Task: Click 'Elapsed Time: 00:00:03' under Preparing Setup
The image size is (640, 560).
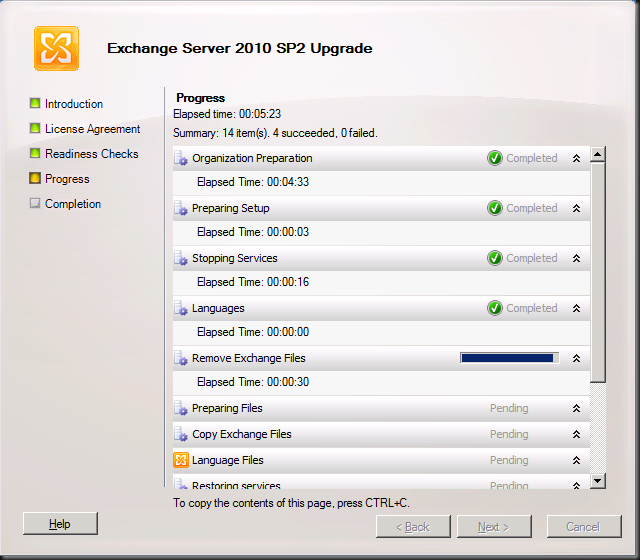Action: pos(253,232)
